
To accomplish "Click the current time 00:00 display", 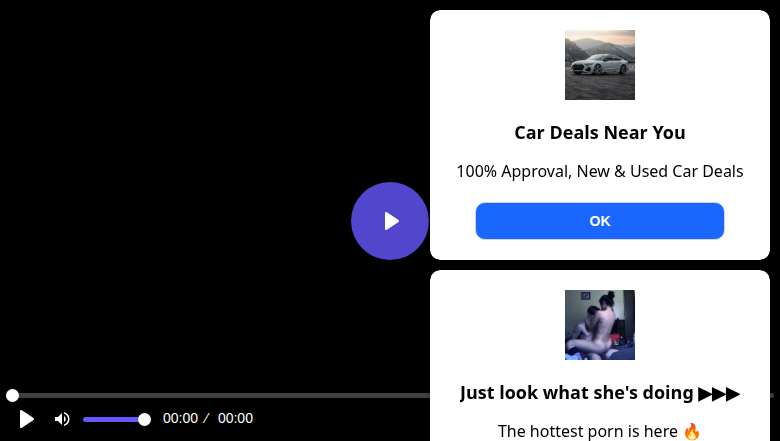I will pos(181,418).
